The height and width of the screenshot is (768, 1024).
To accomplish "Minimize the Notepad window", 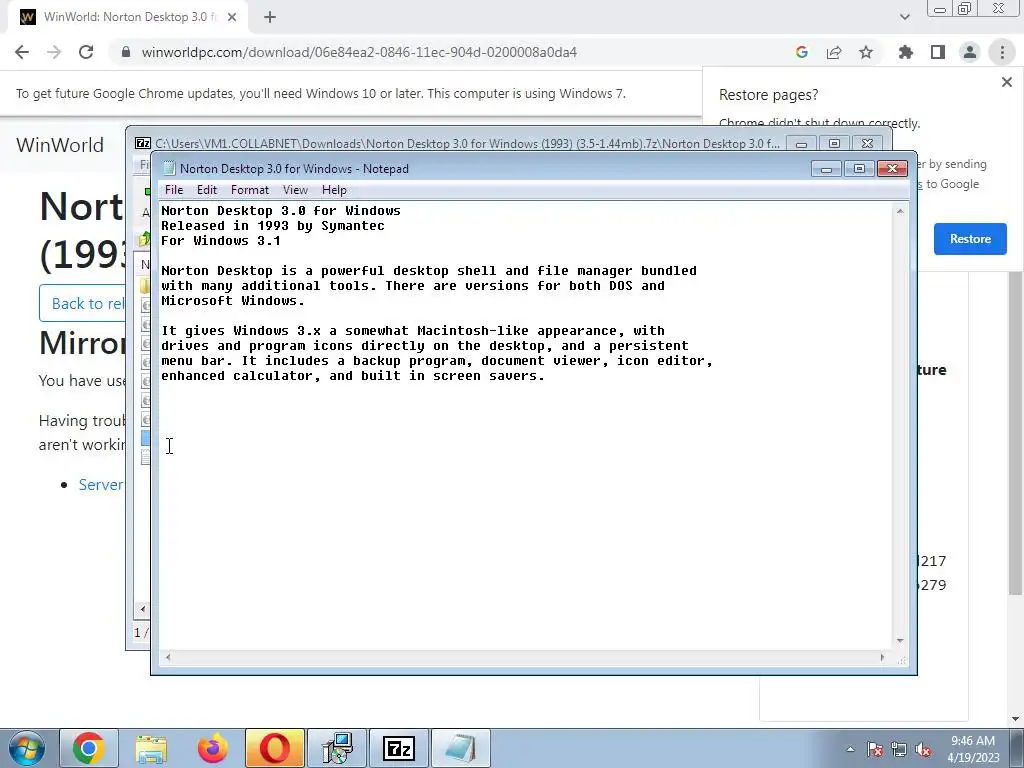I will click(x=826, y=169).
